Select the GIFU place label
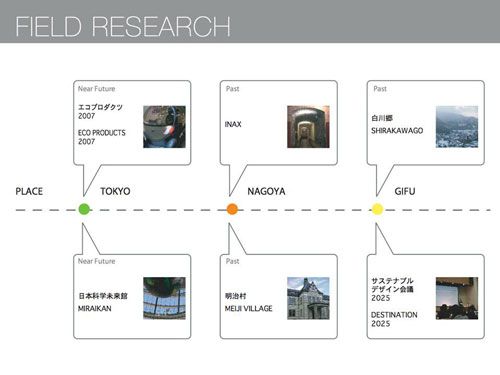 tap(405, 191)
